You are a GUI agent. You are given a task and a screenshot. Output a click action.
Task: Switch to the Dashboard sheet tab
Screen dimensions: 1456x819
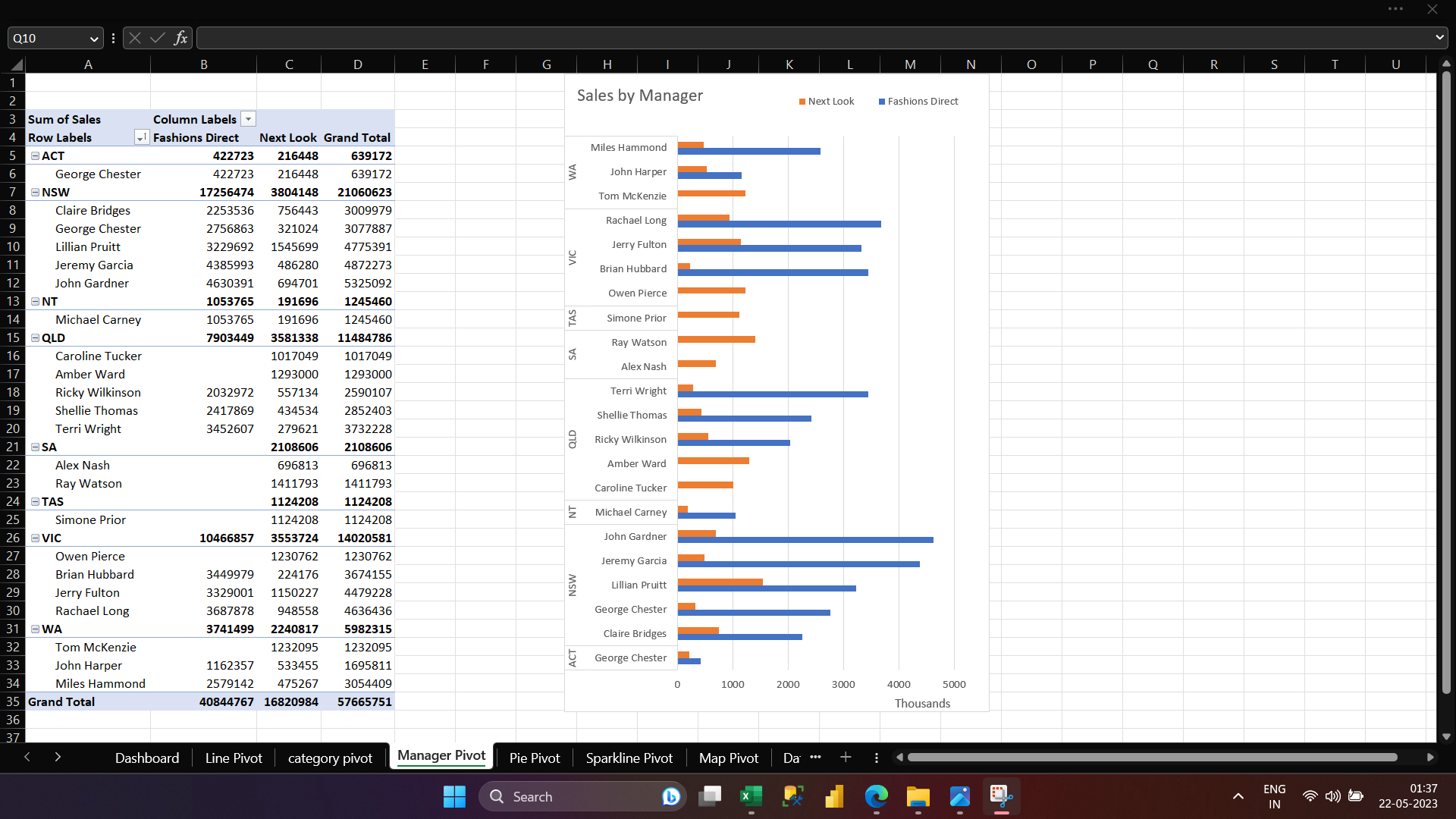[x=146, y=757]
